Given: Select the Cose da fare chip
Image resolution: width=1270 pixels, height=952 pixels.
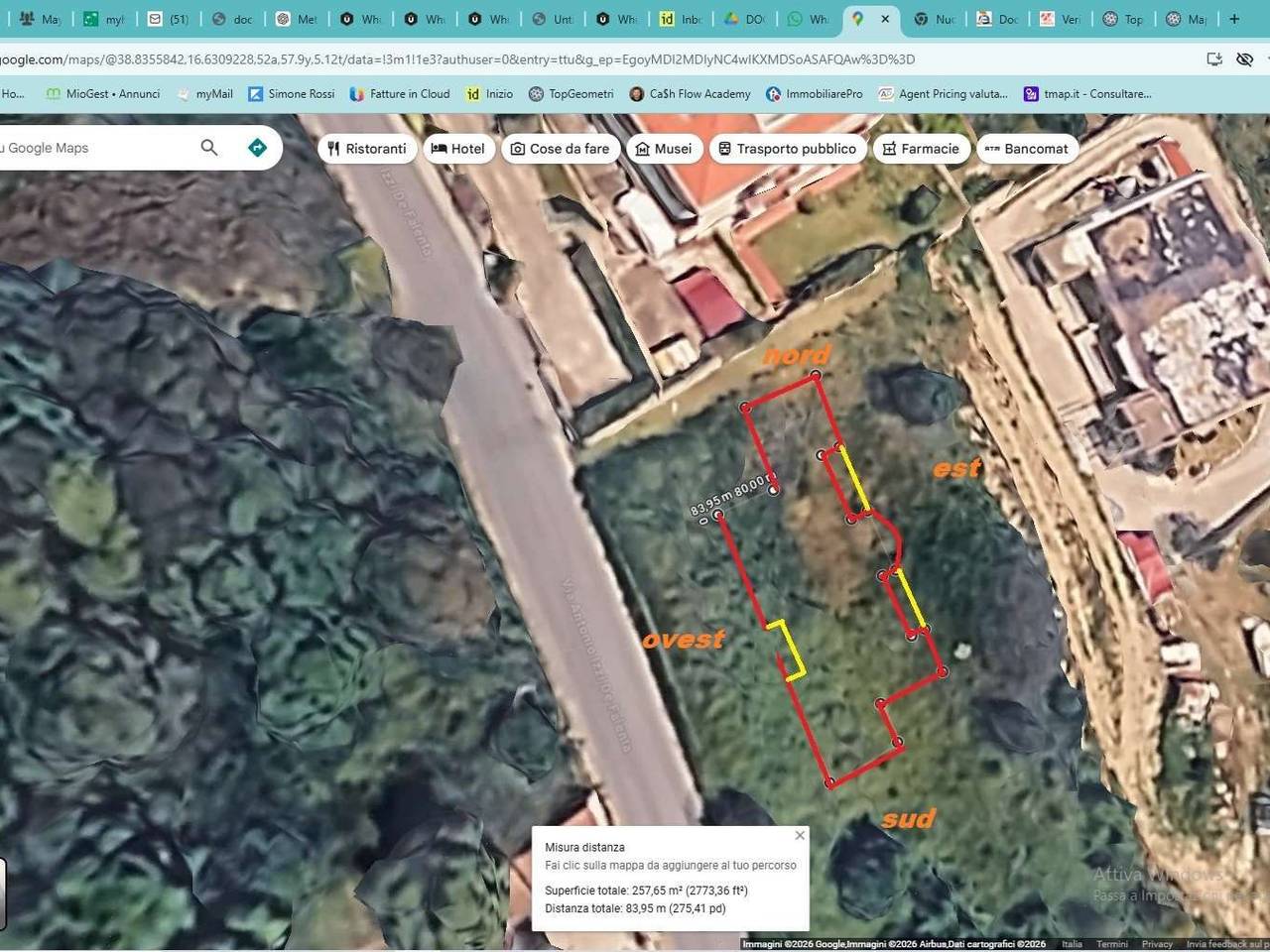Looking at the screenshot, I should coord(560,149).
